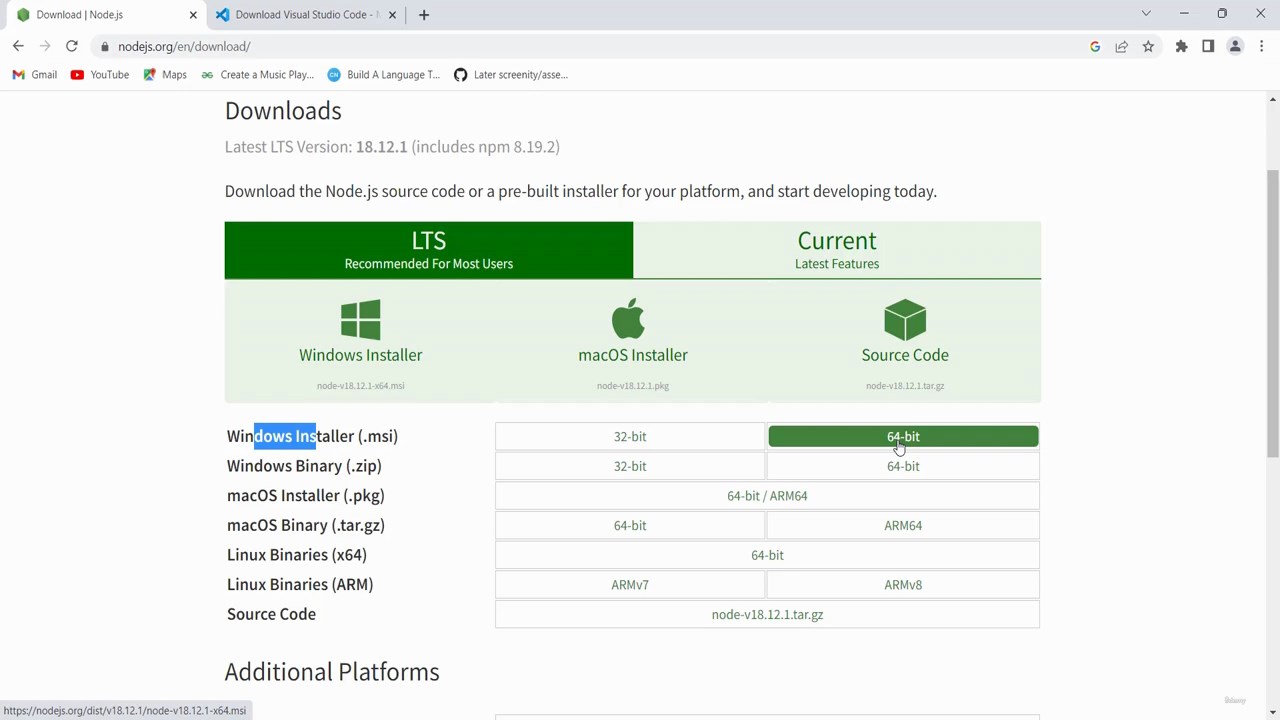This screenshot has width=1280, height=720.
Task: Click the macOS Binary (.tar.gz) row label
Action: (306, 525)
